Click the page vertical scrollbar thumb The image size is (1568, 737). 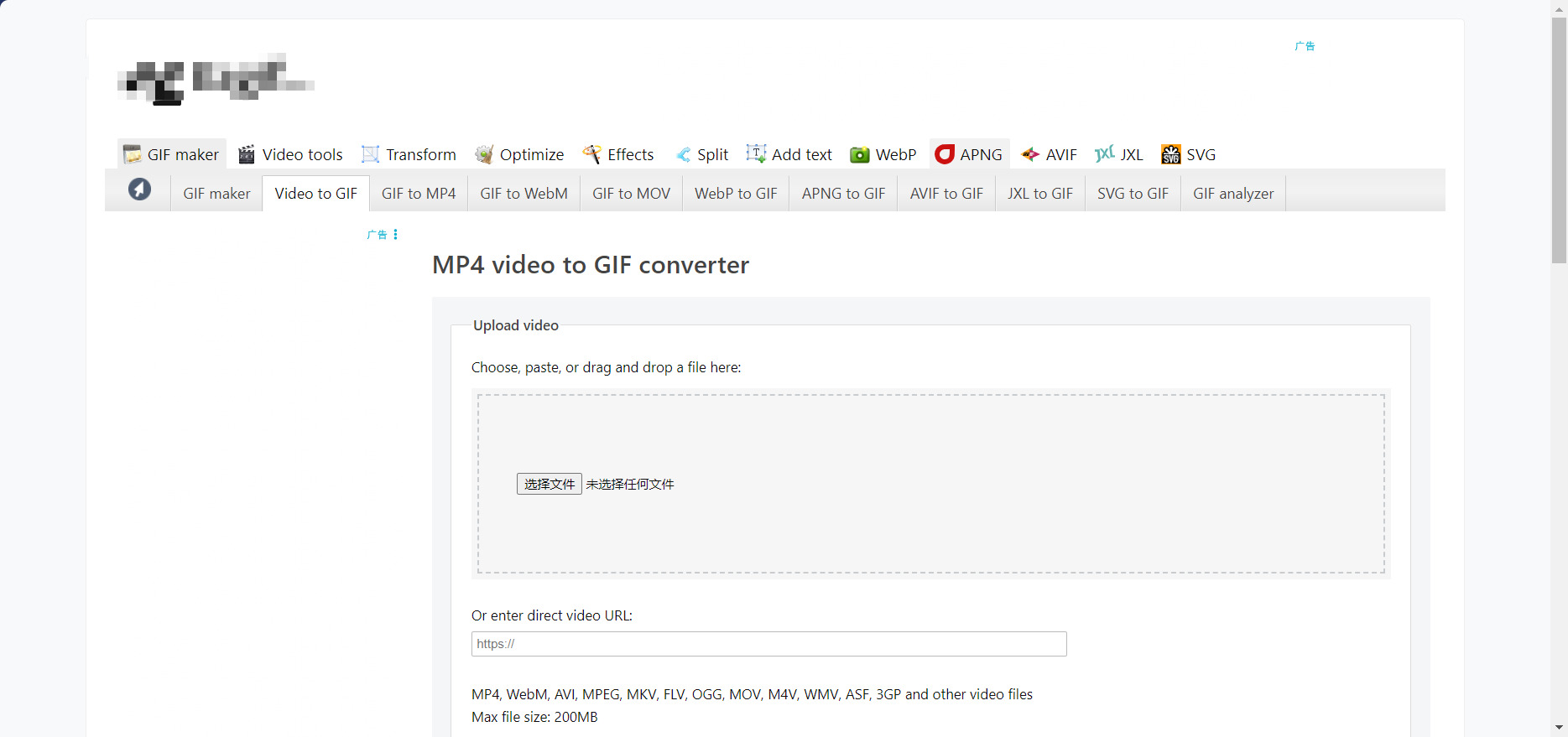point(1560,140)
